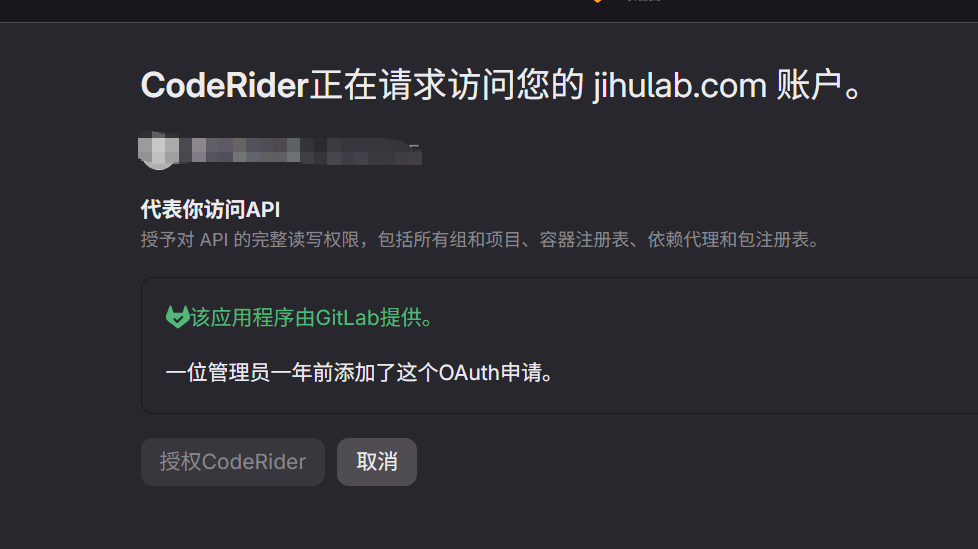
Task: Cancel the request with 取消 button
Action: pyautogui.click(x=377, y=462)
